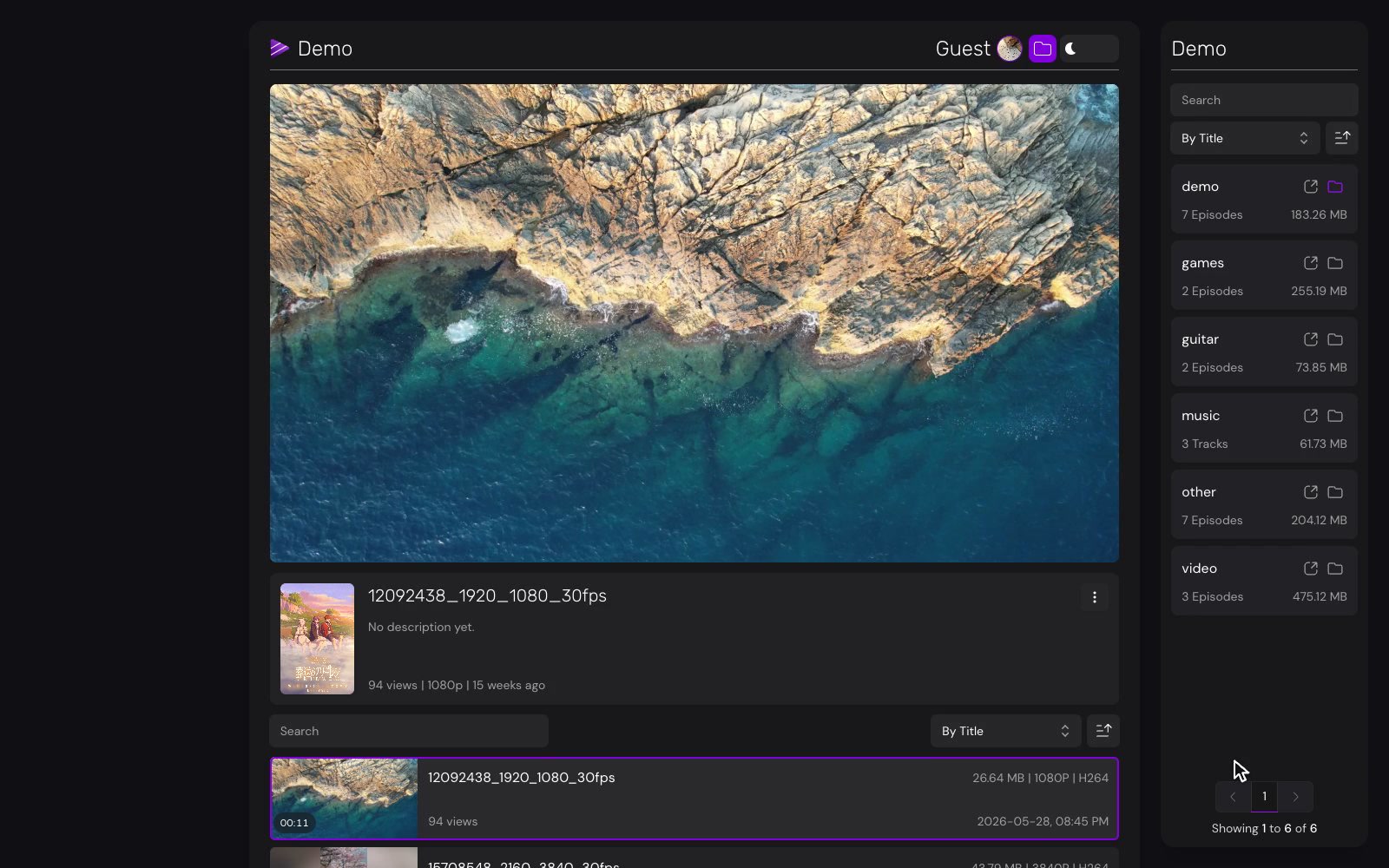The height and width of the screenshot is (868, 1389).
Task: Click the video library folder icon
Action: pos(1335,569)
